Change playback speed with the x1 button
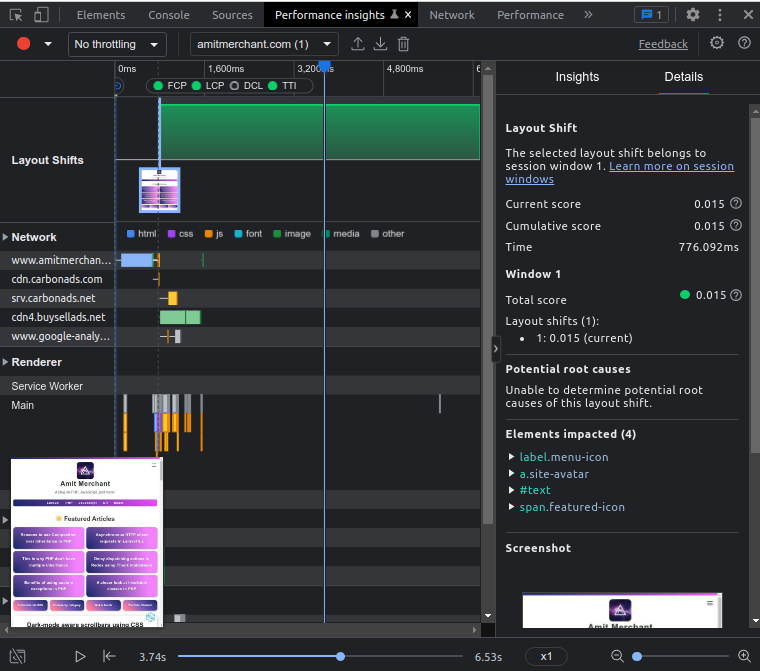The height and width of the screenshot is (671, 760). (546, 656)
